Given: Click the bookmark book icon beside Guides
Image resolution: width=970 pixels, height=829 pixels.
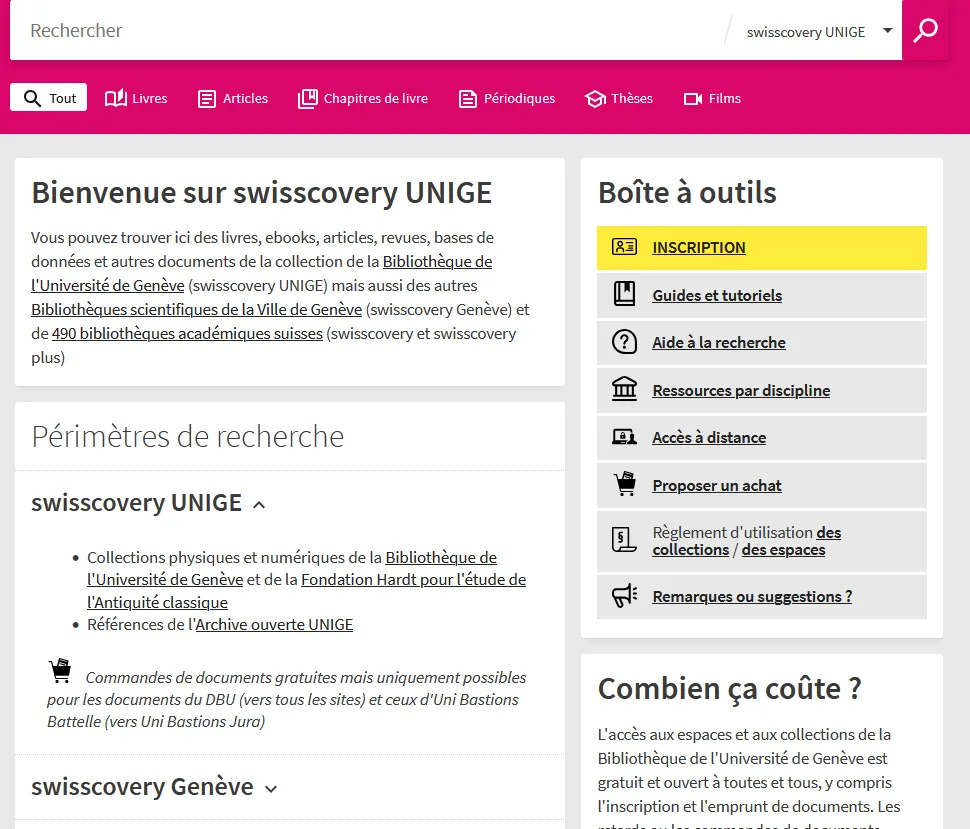Looking at the screenshot, I should pyautogui.click(x=624, y=293).
